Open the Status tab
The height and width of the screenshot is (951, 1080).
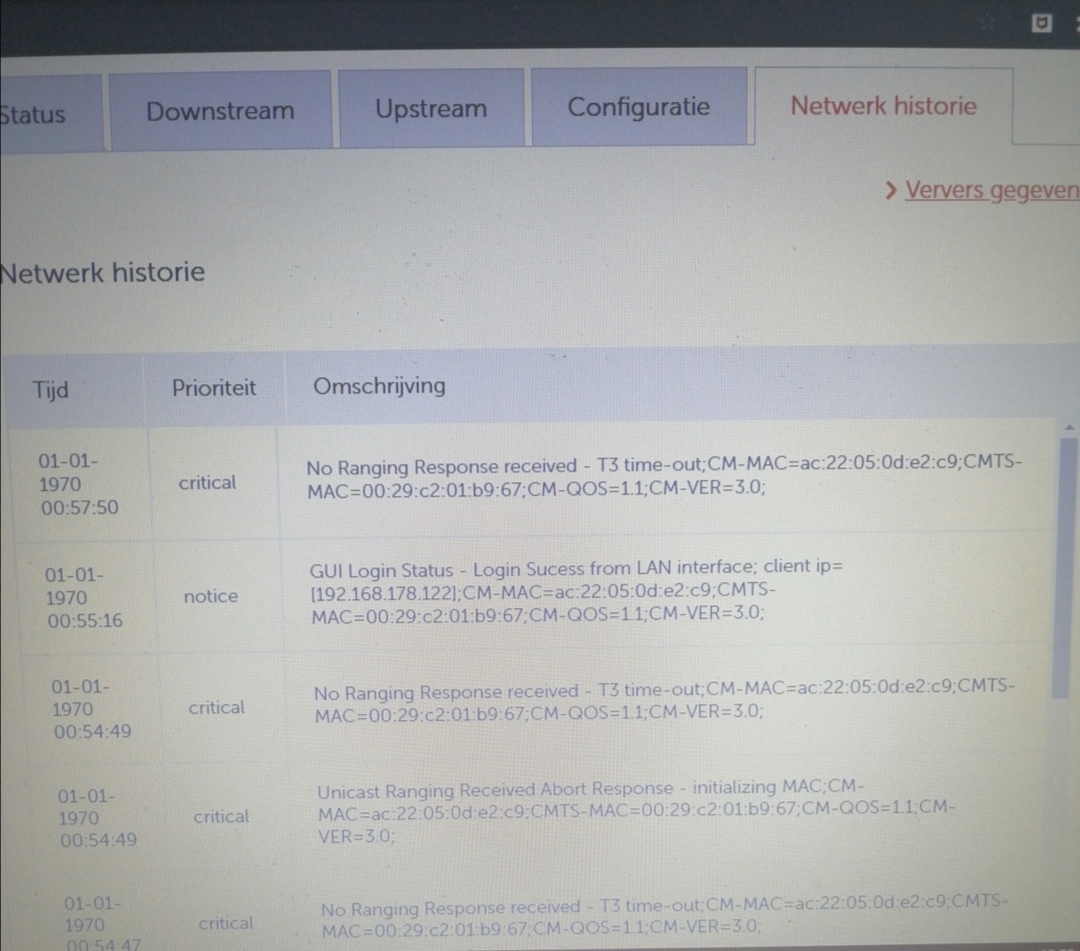[x=34, y=113]
